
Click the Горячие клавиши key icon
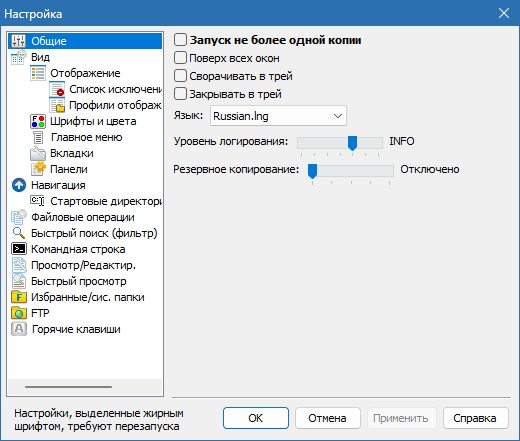click(x=19, y=329)
